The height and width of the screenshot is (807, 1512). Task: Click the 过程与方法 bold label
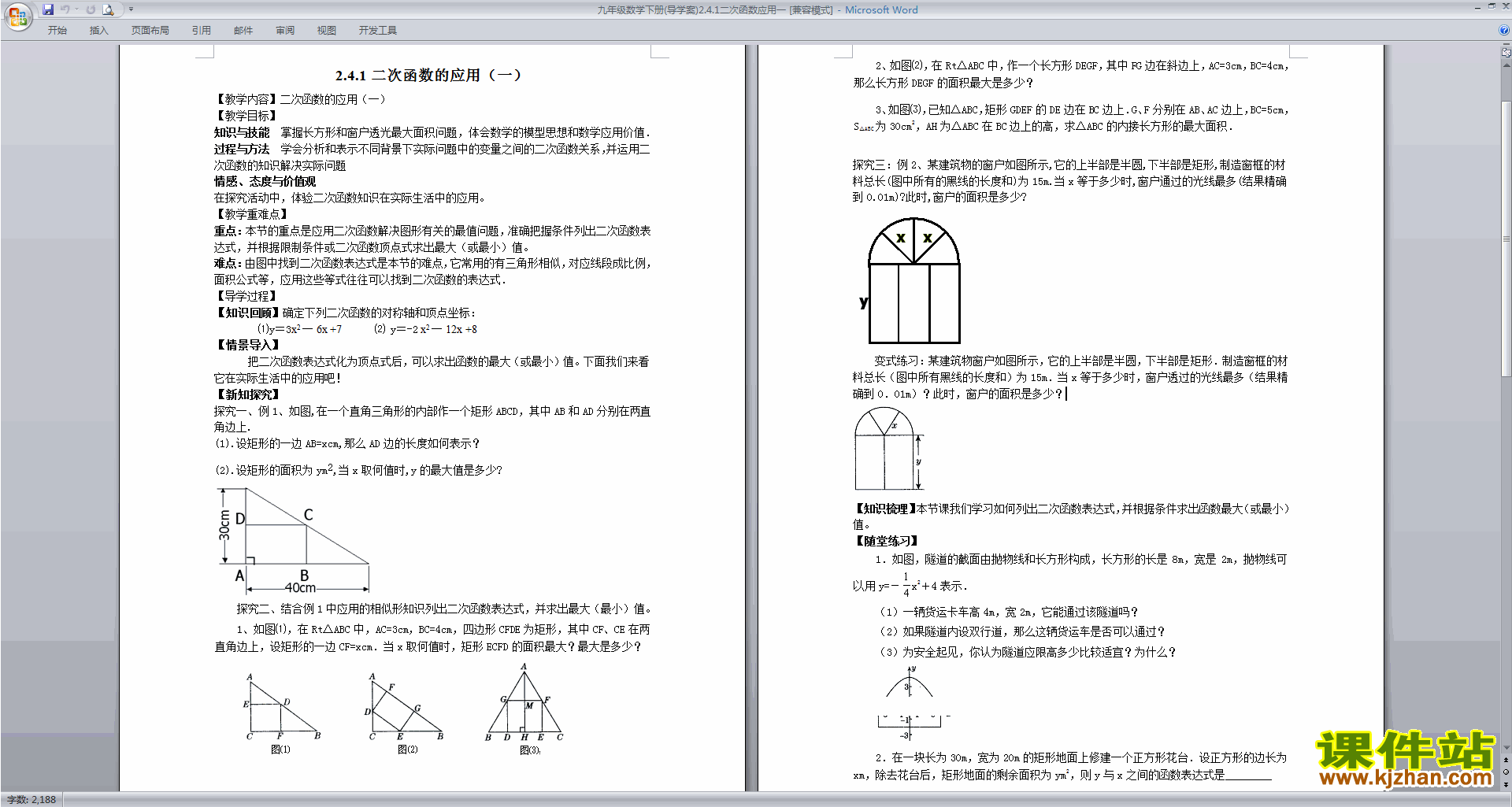click(x=242, y=149)
